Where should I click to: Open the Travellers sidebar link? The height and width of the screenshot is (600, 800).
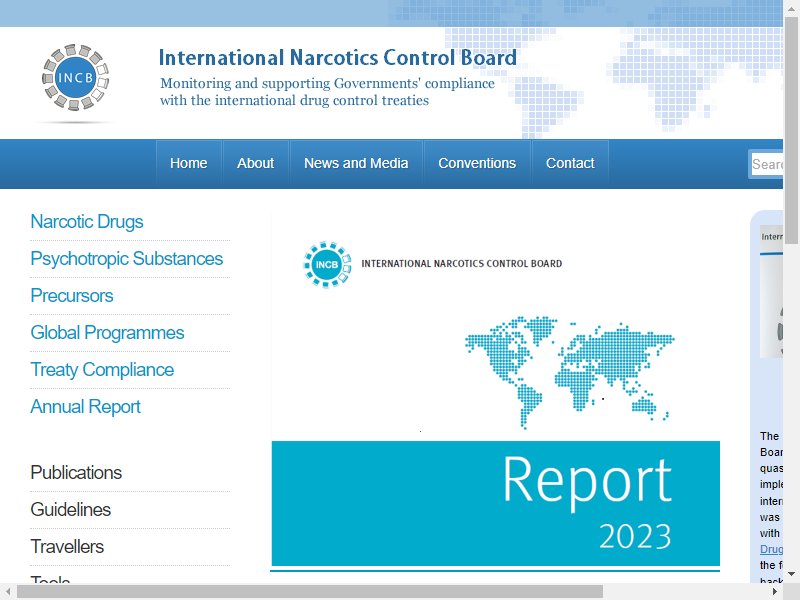click(67, 546)
